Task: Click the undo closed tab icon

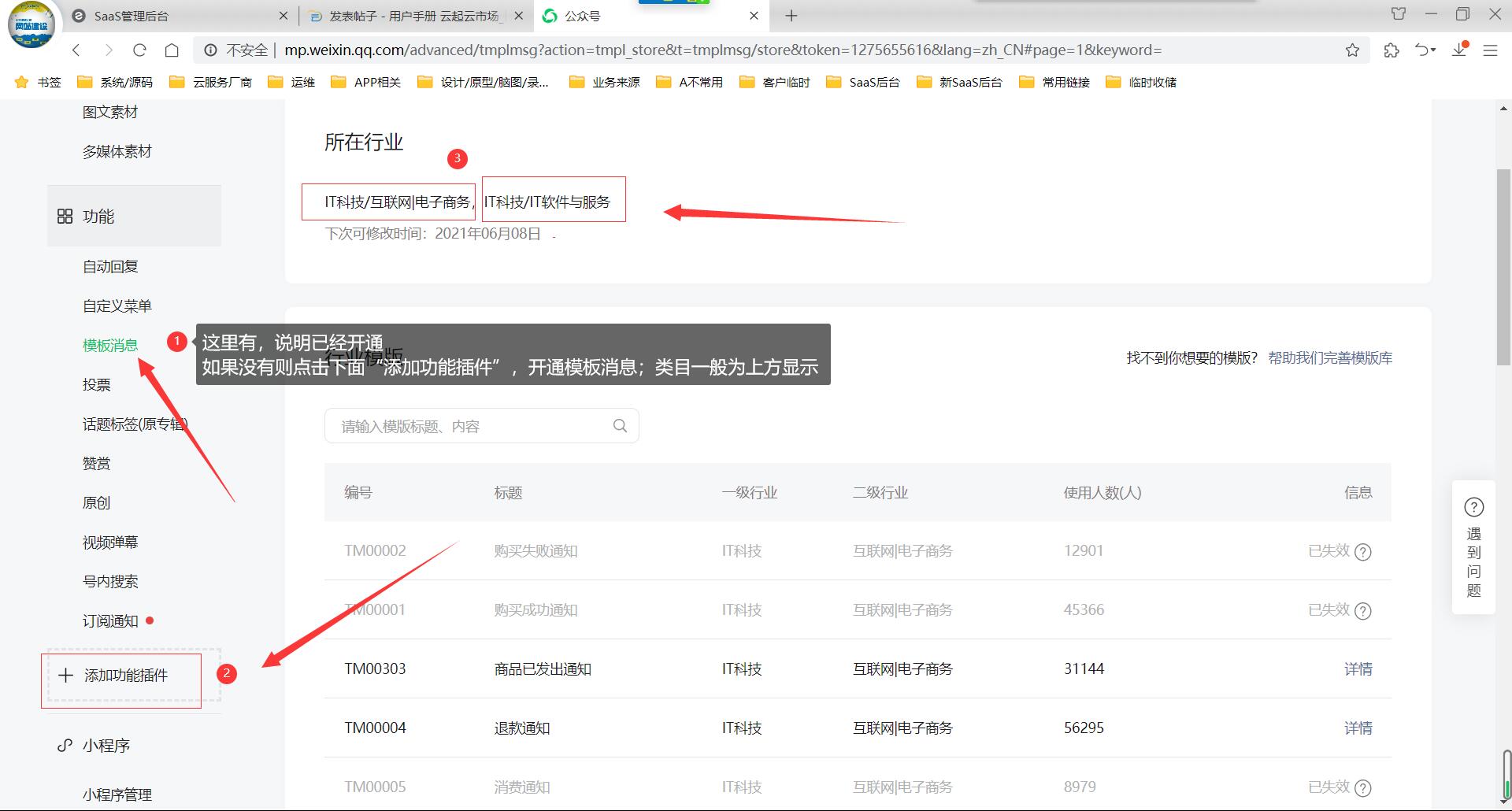Action: (x=1425, y=50)
